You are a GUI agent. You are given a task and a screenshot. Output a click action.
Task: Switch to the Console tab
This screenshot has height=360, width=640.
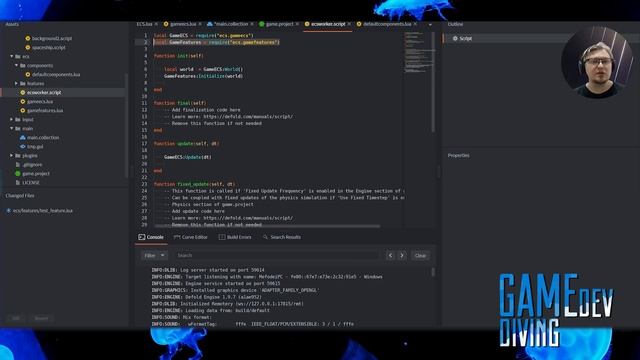pos(151,237)
